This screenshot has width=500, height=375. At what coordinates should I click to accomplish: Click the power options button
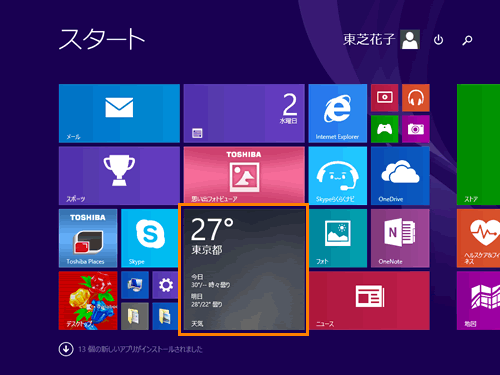coord(438,40)
